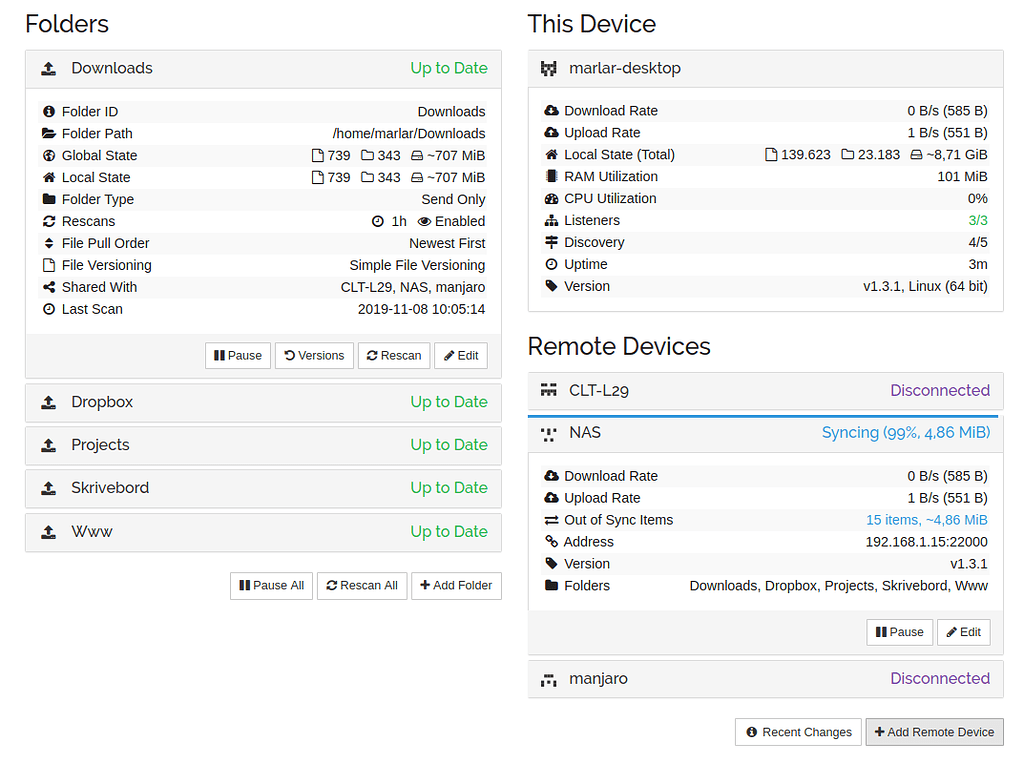Expand the Projects folder panel
1024x763 pixels.
pos(263,445)
